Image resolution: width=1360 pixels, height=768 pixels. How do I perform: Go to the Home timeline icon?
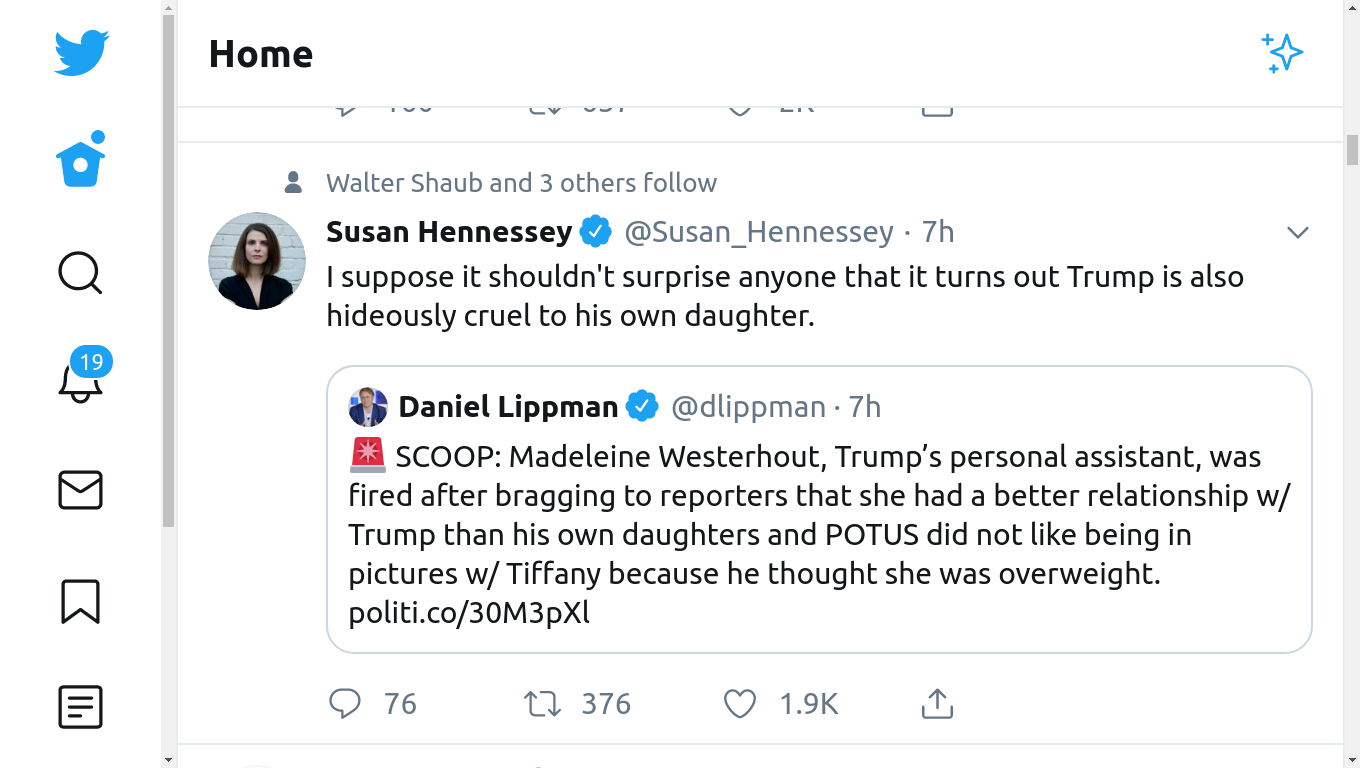point(81,160)
